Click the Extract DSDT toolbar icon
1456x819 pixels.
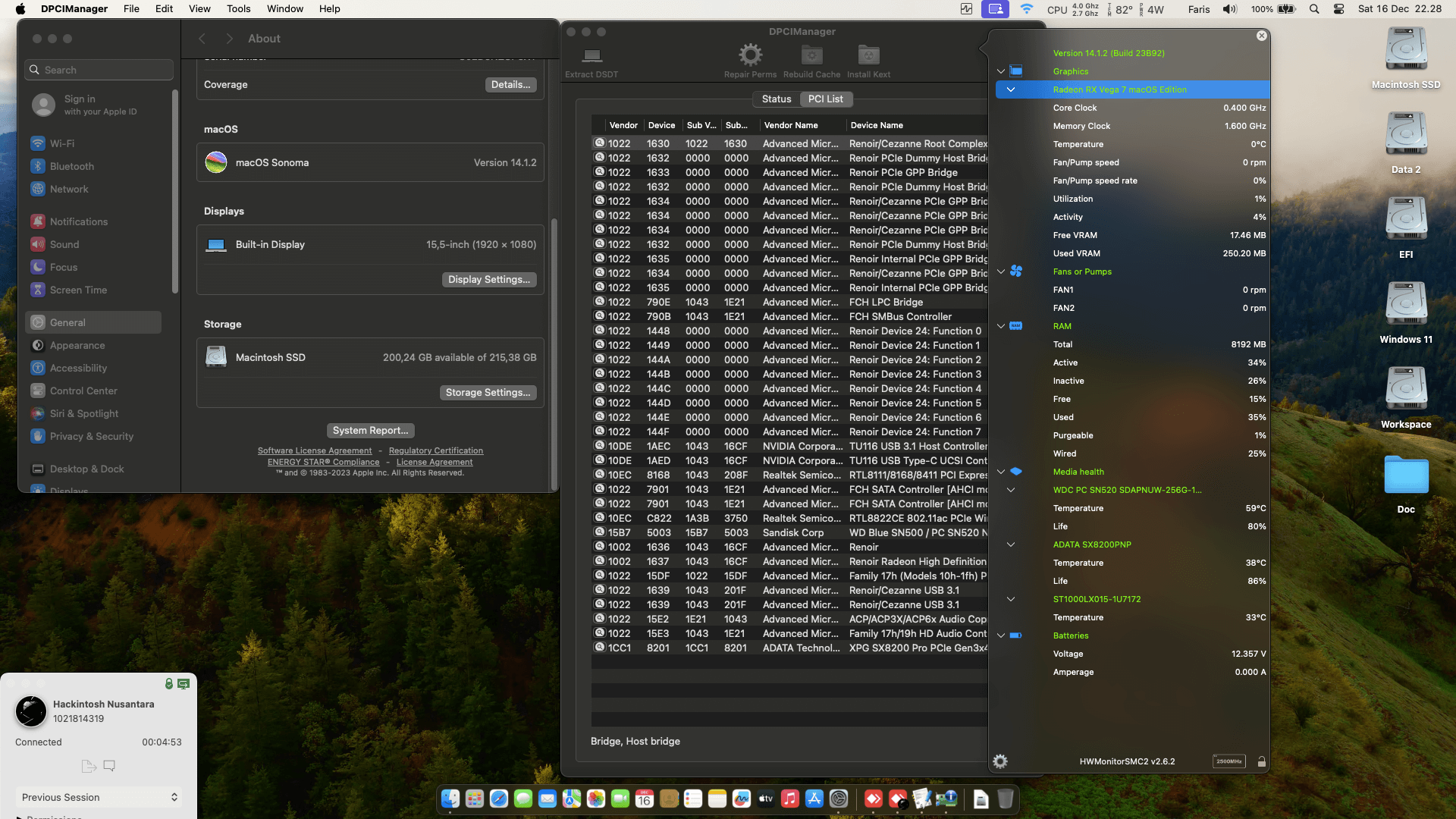pos(592,56)
